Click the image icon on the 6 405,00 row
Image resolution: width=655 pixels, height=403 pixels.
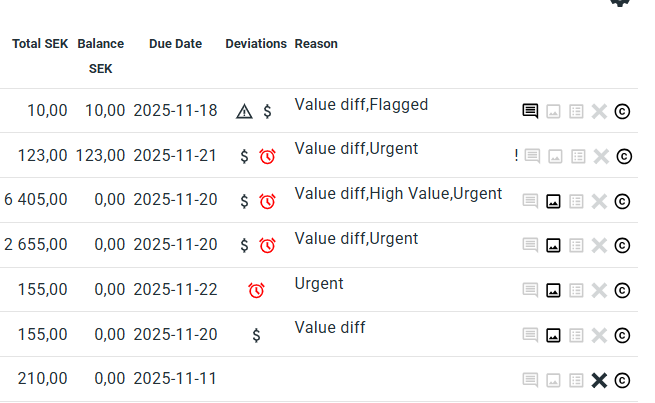click(x=553, y=201)
